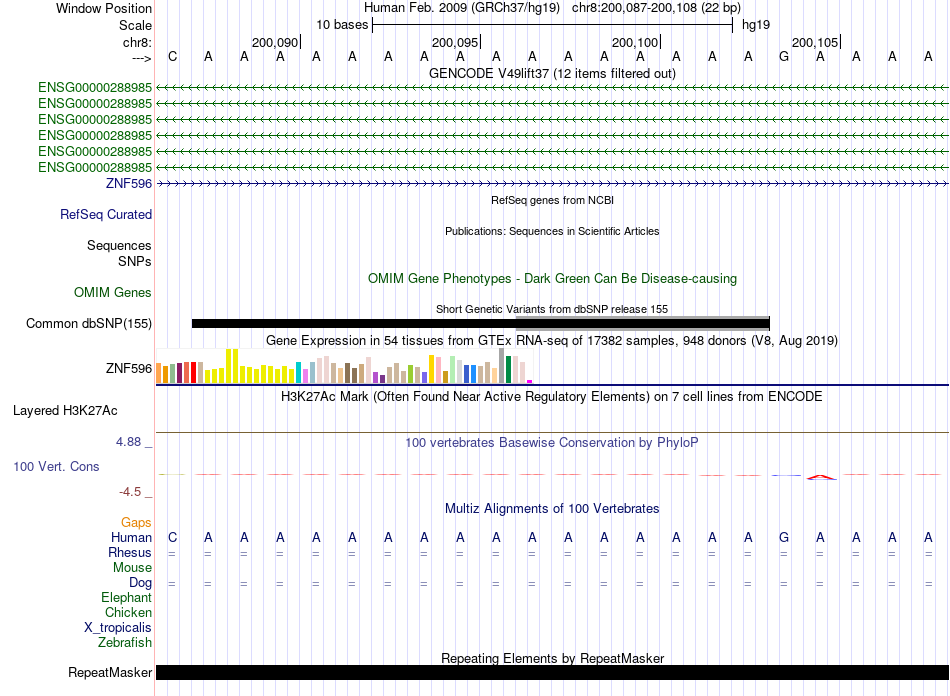The height and width of the screenshot is (696, 950).
Task: Open the RefSeq Curated track label
Action: point(106,214)
